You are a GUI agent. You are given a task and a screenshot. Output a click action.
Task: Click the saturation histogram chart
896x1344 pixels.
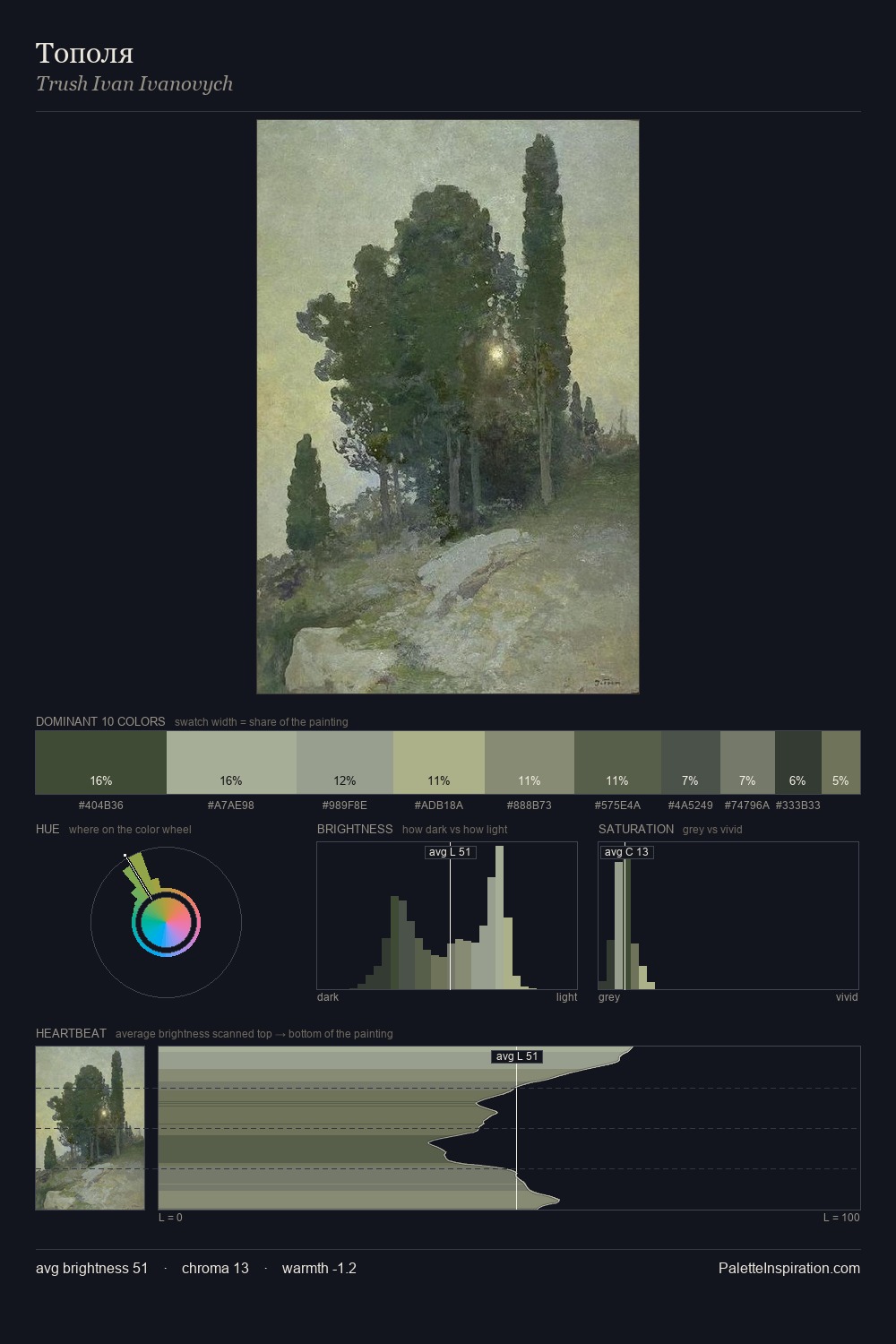coord(728,916)
